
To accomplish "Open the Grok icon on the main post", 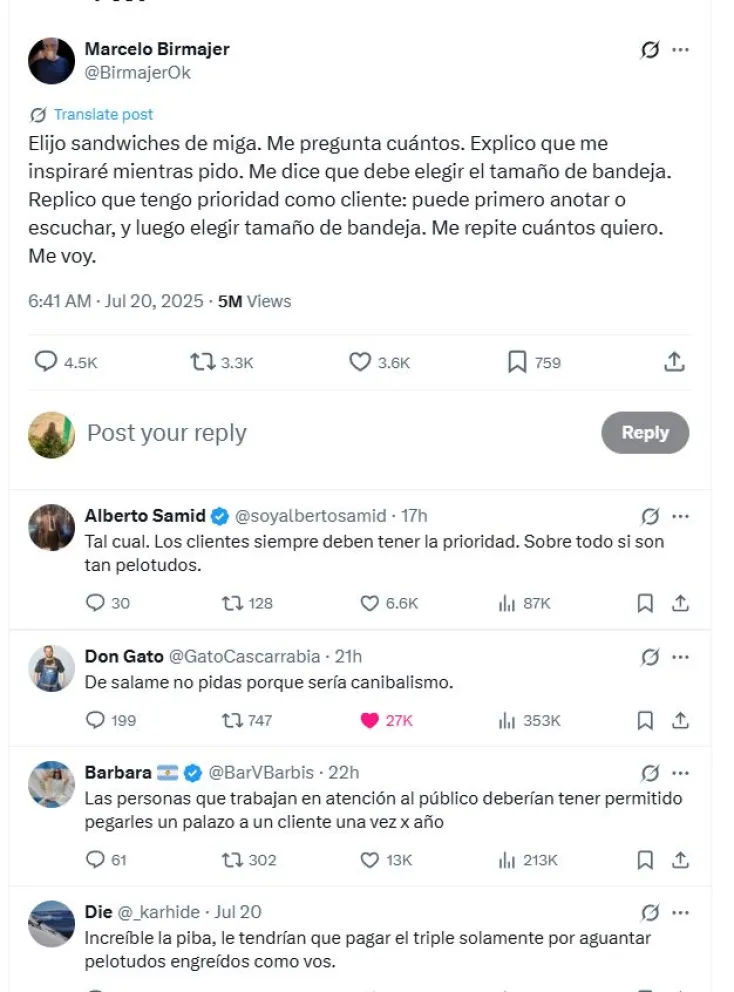I will pos(650,50).
